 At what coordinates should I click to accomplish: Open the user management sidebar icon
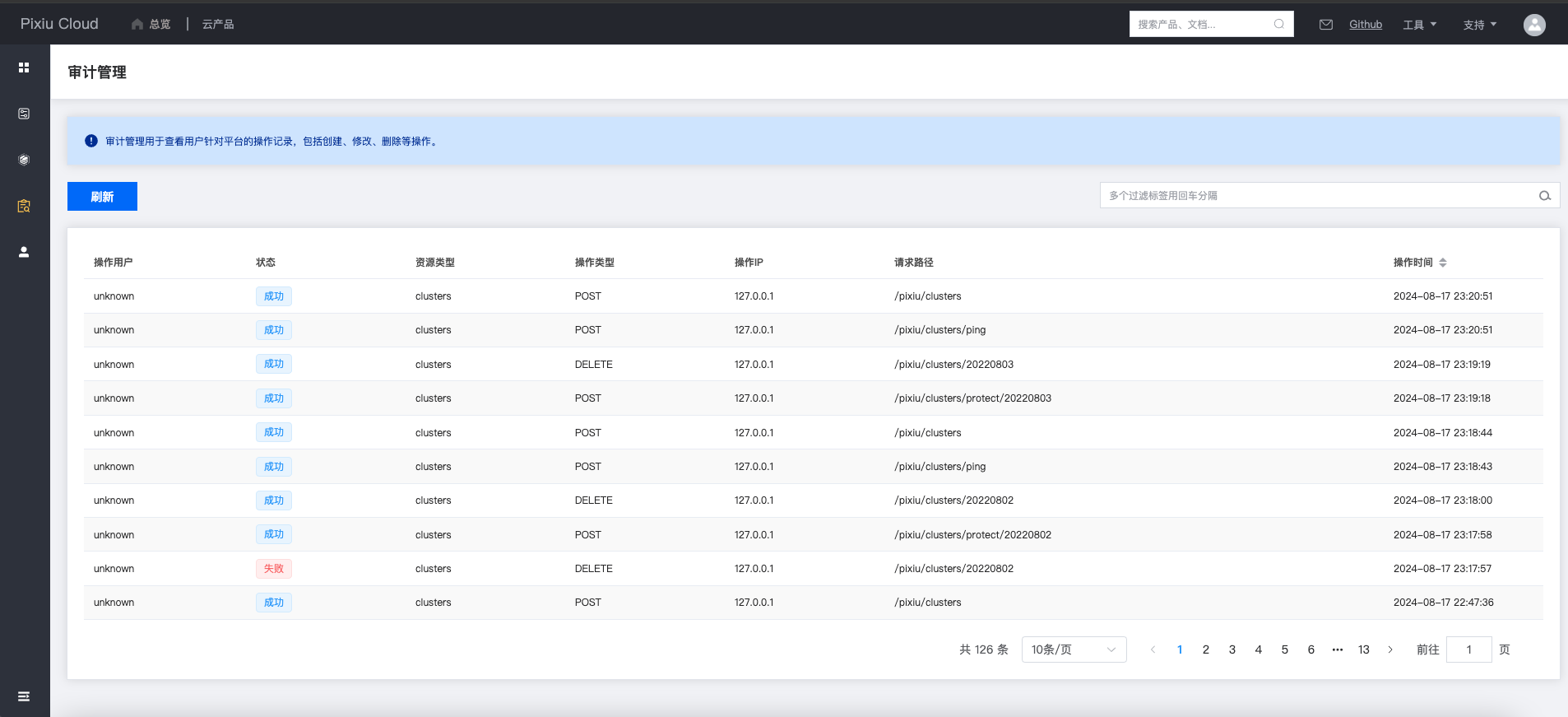click(x=24, y=252)
